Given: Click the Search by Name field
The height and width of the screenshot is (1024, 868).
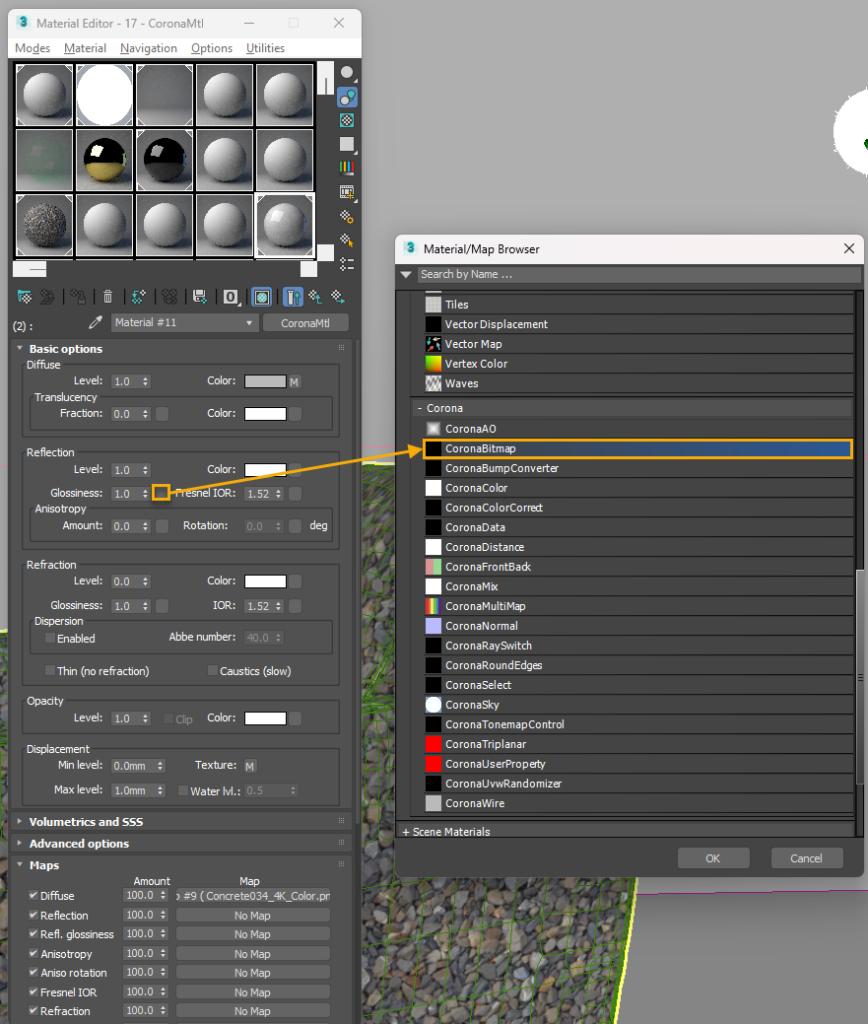Looking at the screenshot, I should pos(637,274).
